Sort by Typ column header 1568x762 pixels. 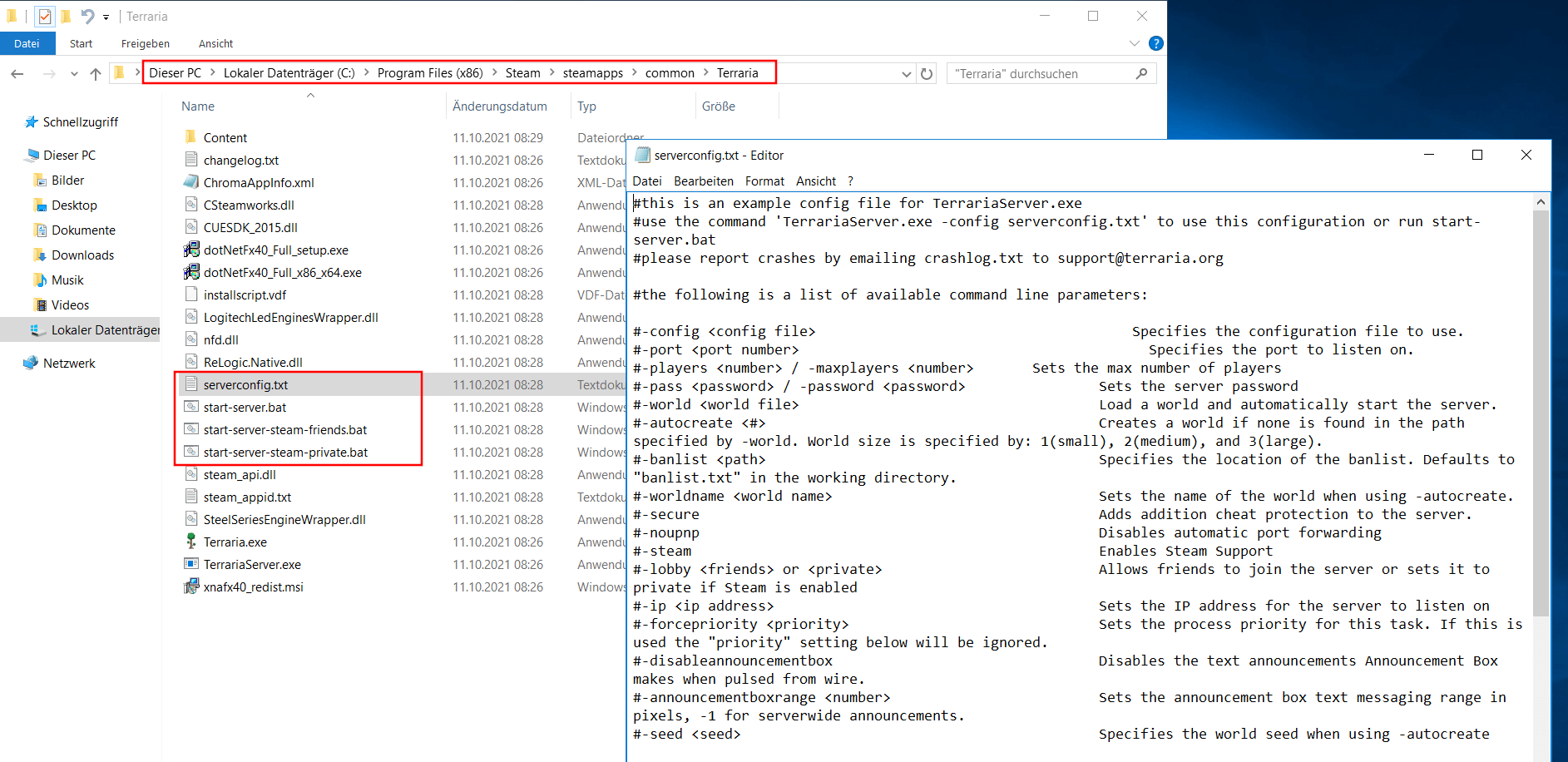[x=586, y=106]
